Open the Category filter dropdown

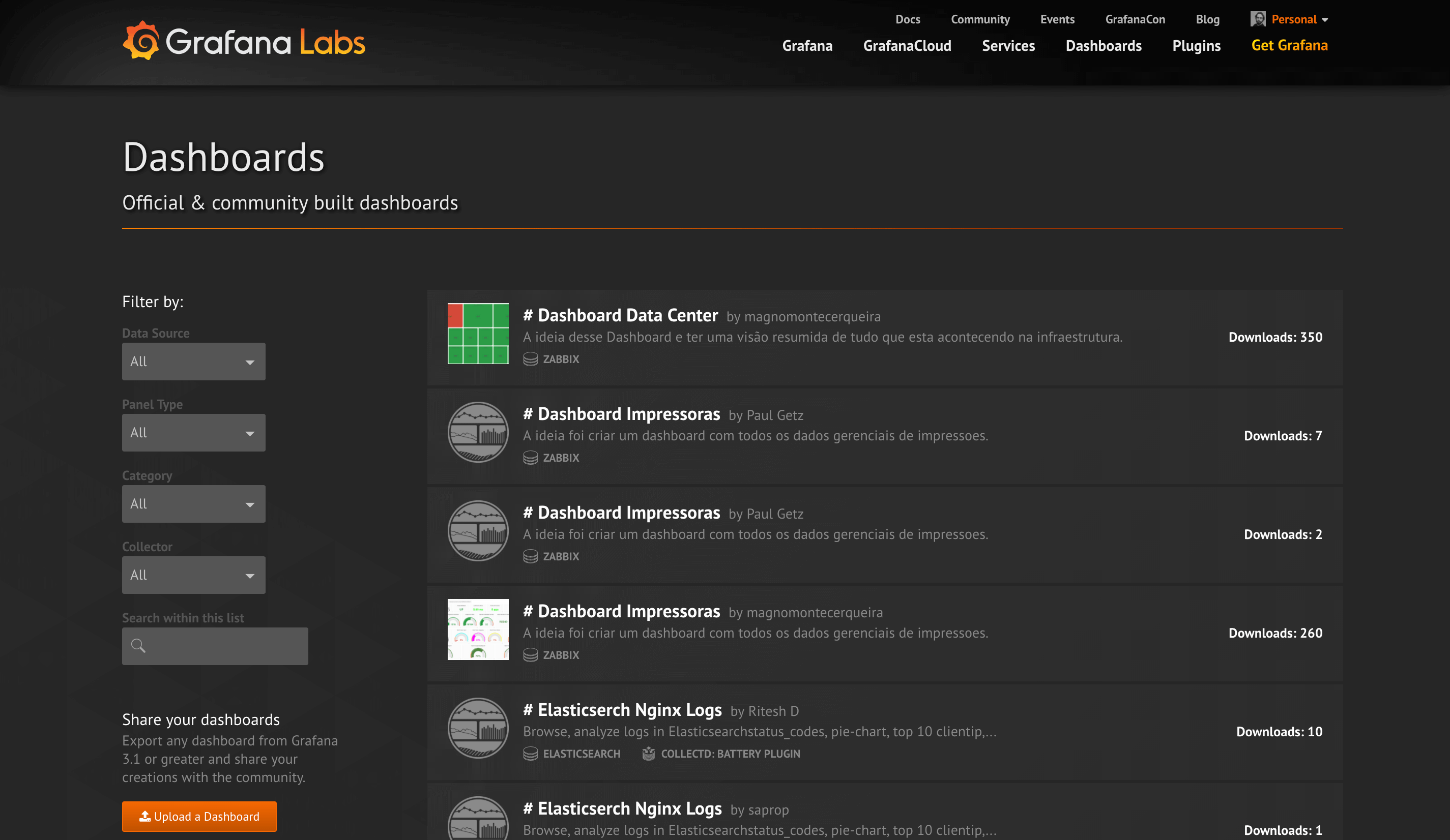pos(193,504)
